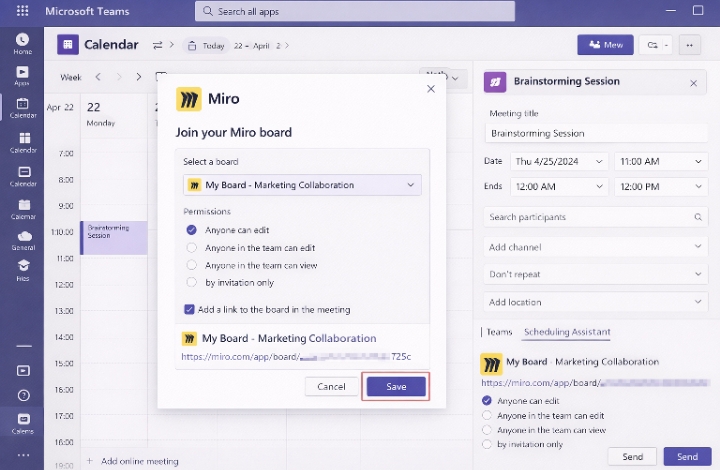Click the Cancel button in Miro dialog
Screen dimensions: 720x470
tap(331, 387)
